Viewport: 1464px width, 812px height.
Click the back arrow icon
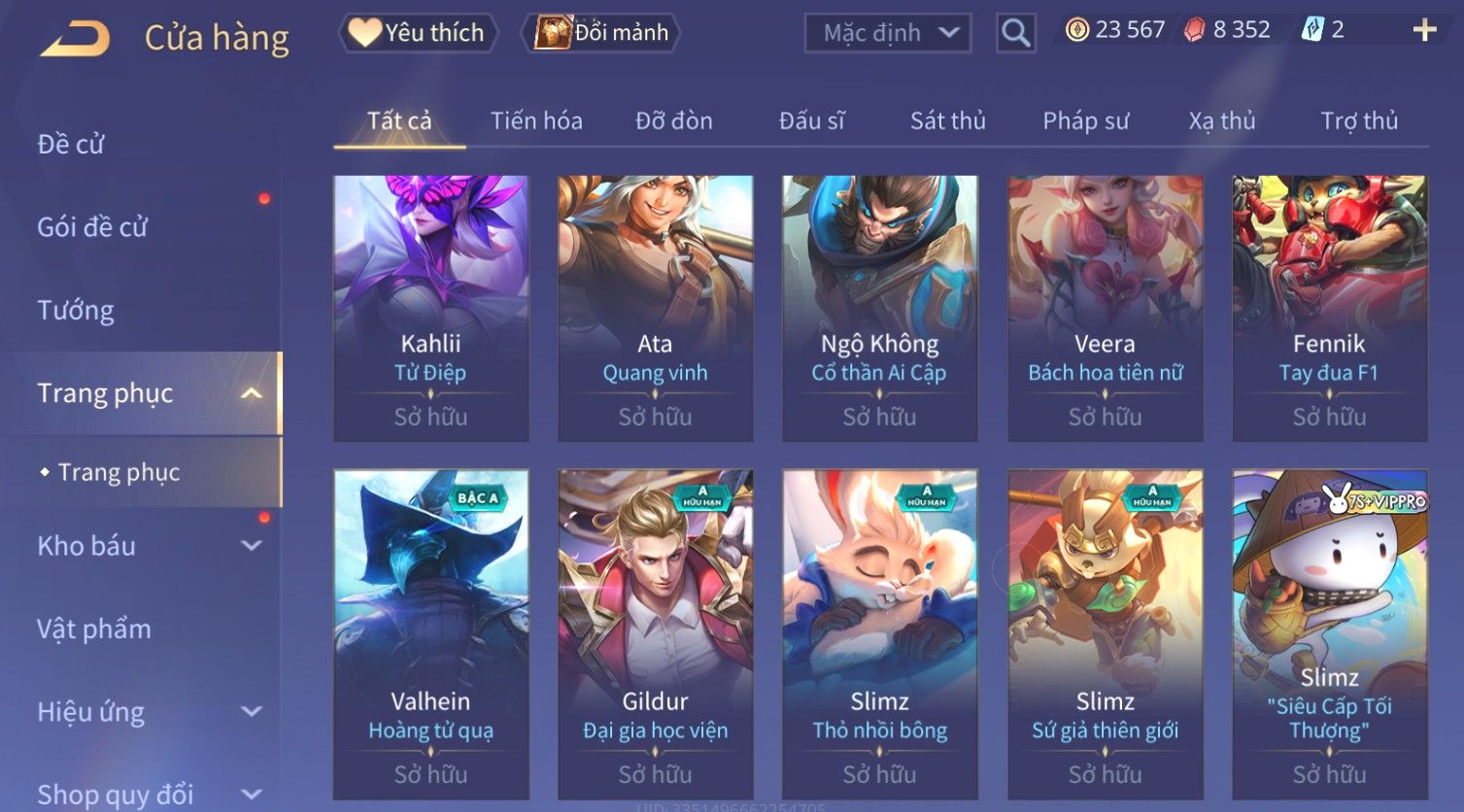75,39
